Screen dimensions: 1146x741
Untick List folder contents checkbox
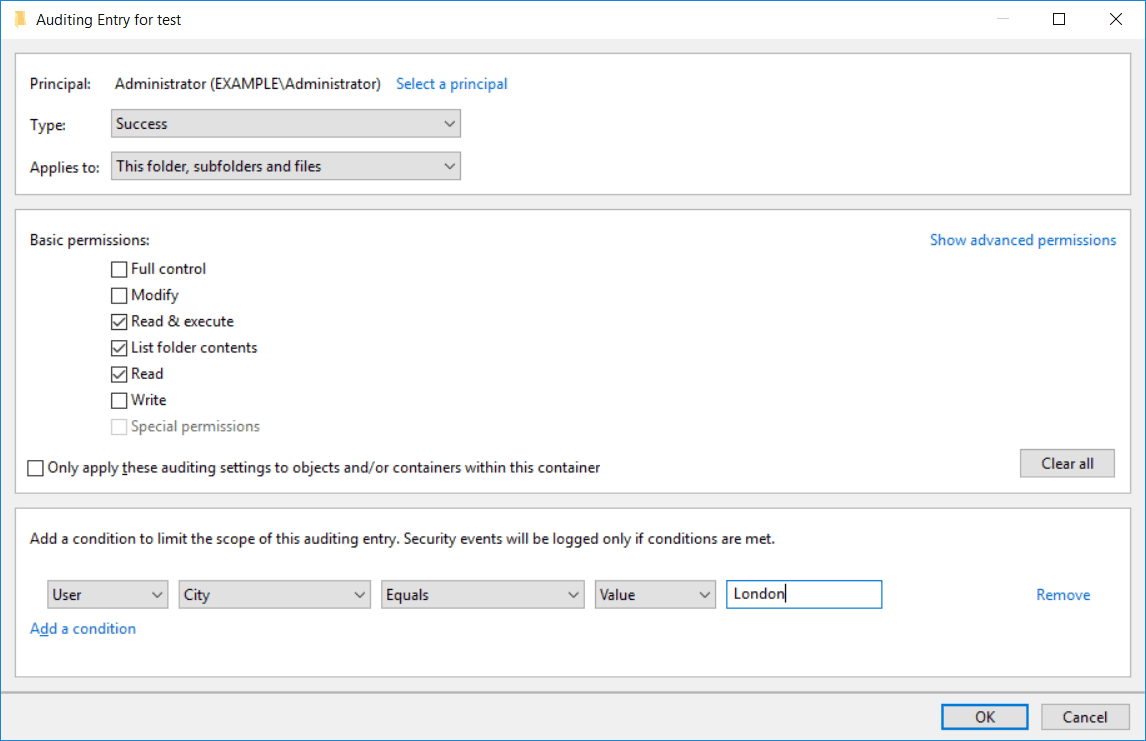tap(119, 349)
